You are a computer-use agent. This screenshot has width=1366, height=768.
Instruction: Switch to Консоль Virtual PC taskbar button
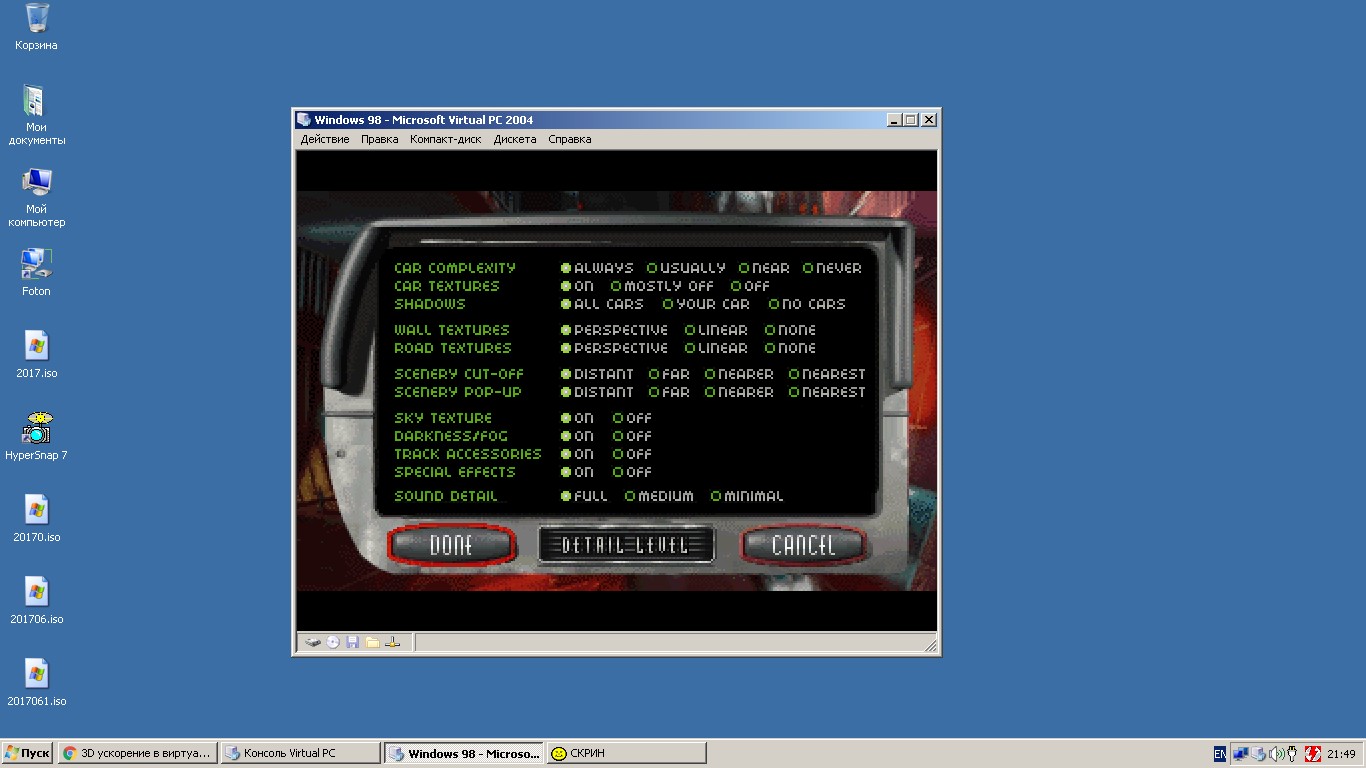300,753
